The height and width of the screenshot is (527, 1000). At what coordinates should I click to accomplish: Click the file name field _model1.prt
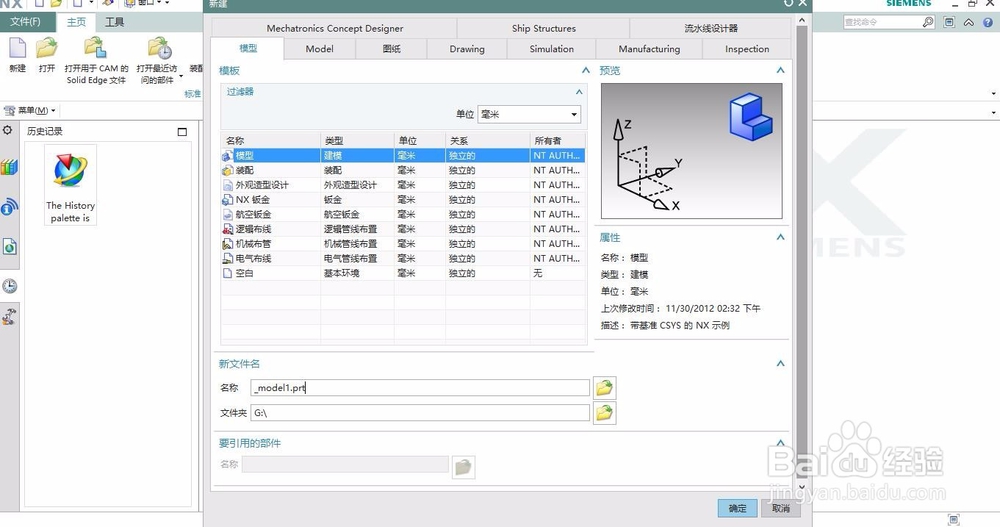(420, 387)
